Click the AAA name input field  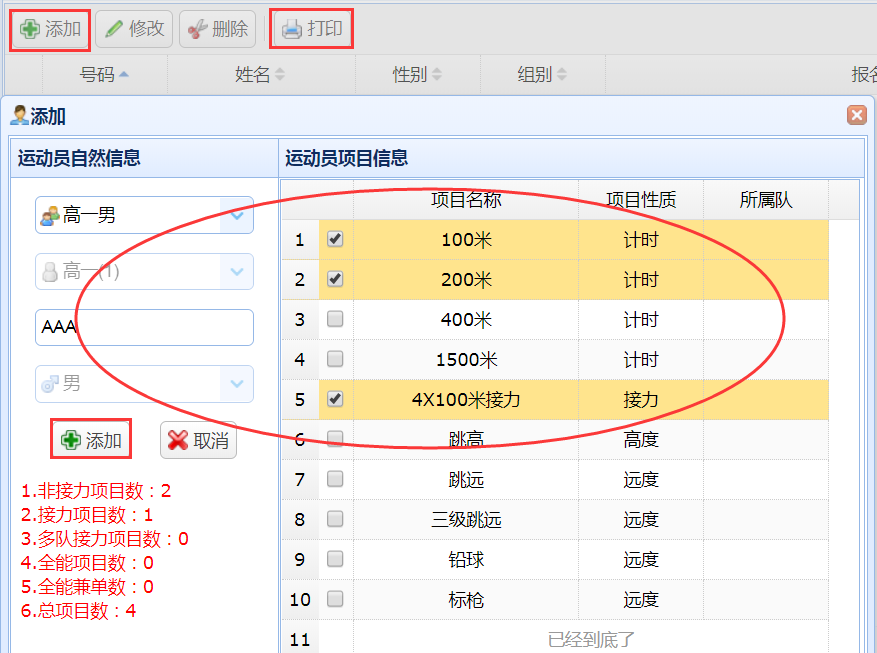(144, 328)
